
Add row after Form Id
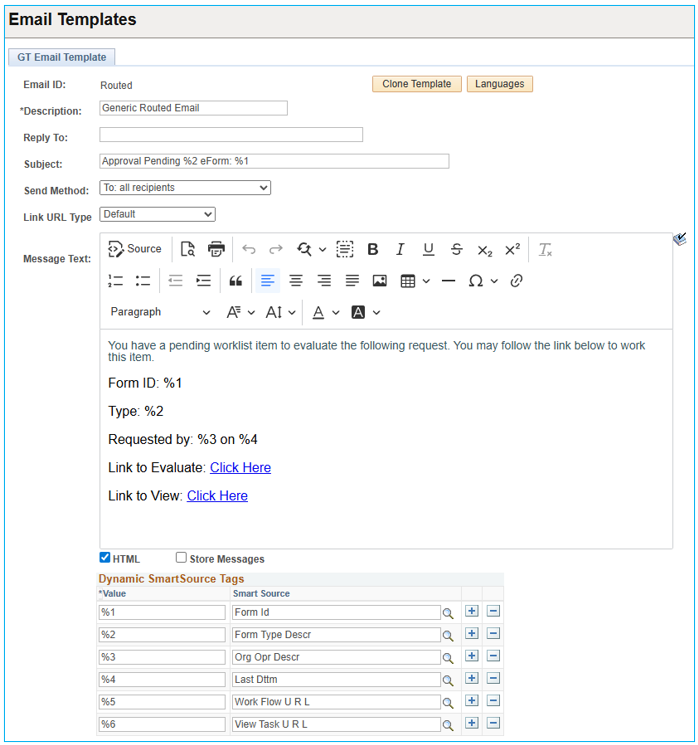[x=472, y=611]
